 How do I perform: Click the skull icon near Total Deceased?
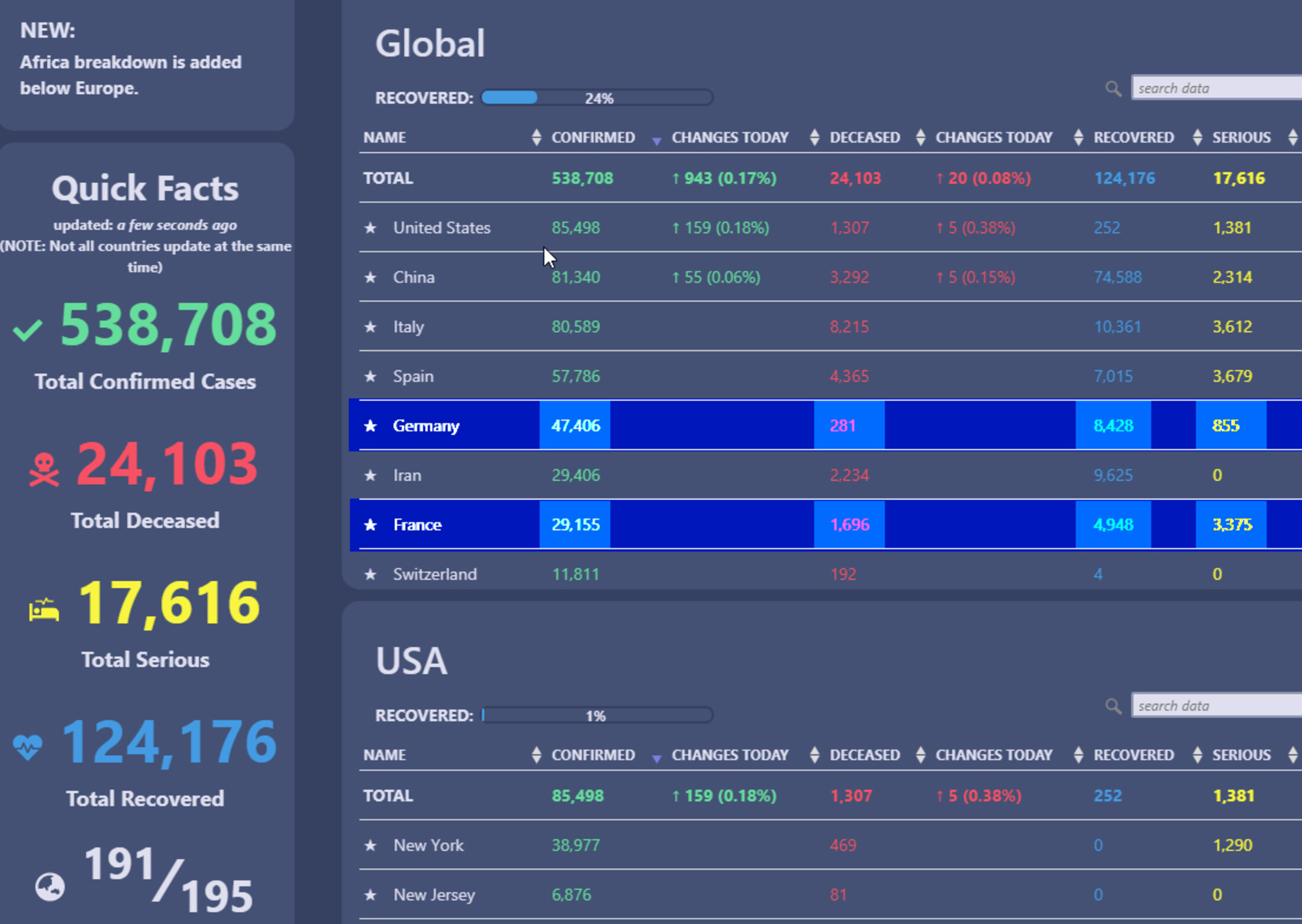tap(44, 469)
